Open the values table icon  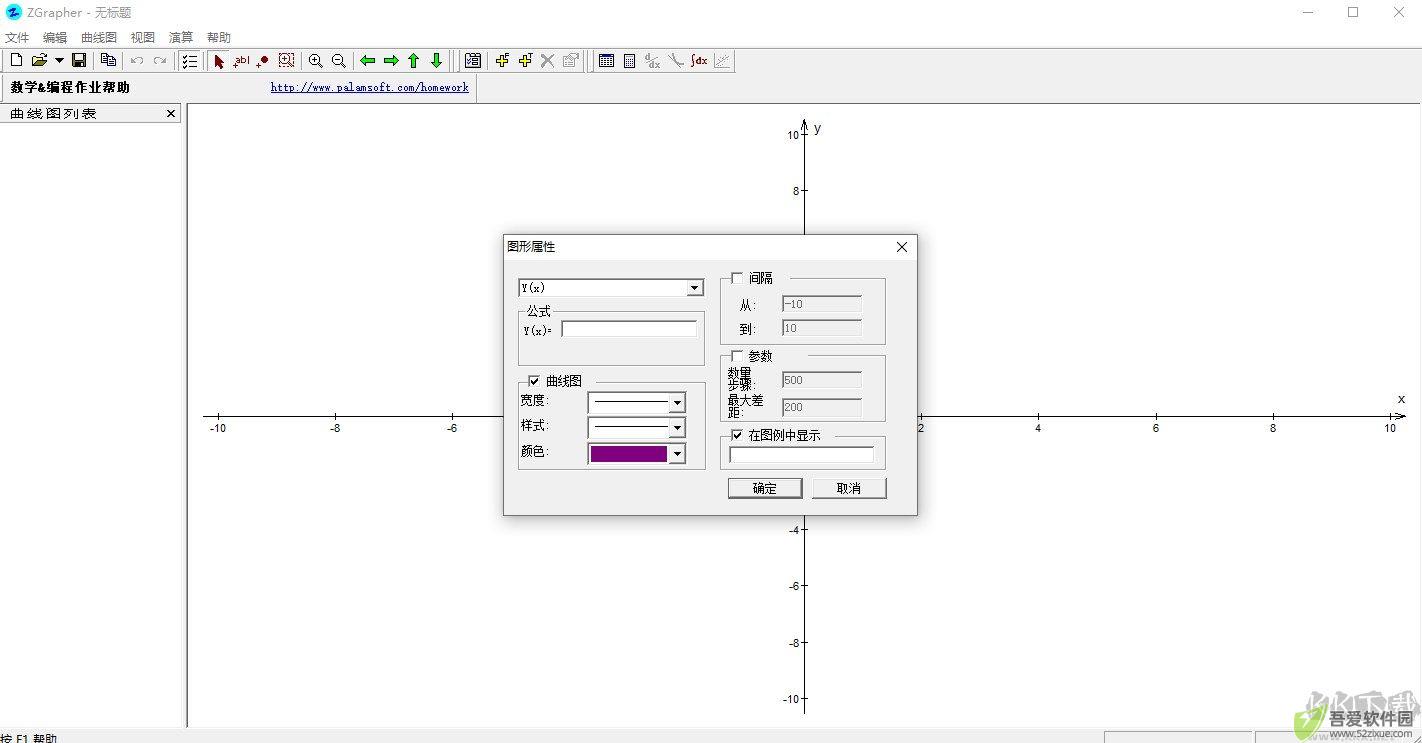pyautogui.click(x=606, y=61)
